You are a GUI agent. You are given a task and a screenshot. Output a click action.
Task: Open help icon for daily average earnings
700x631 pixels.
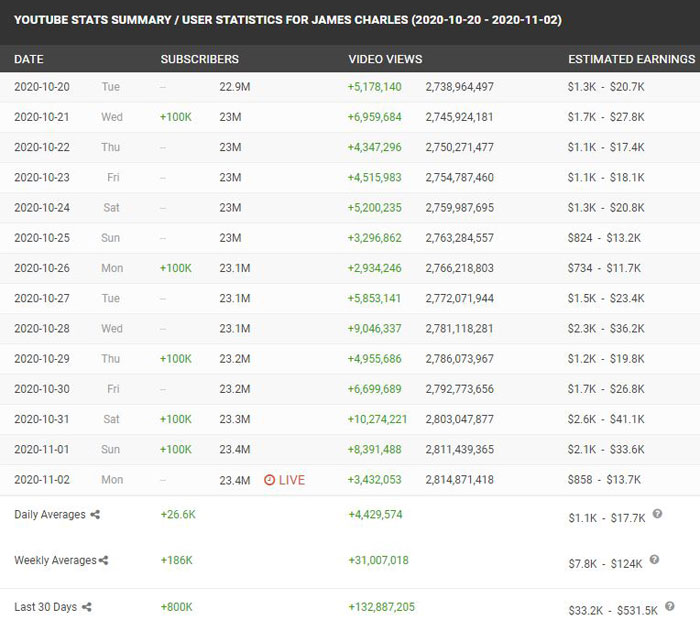coord(657,514)
